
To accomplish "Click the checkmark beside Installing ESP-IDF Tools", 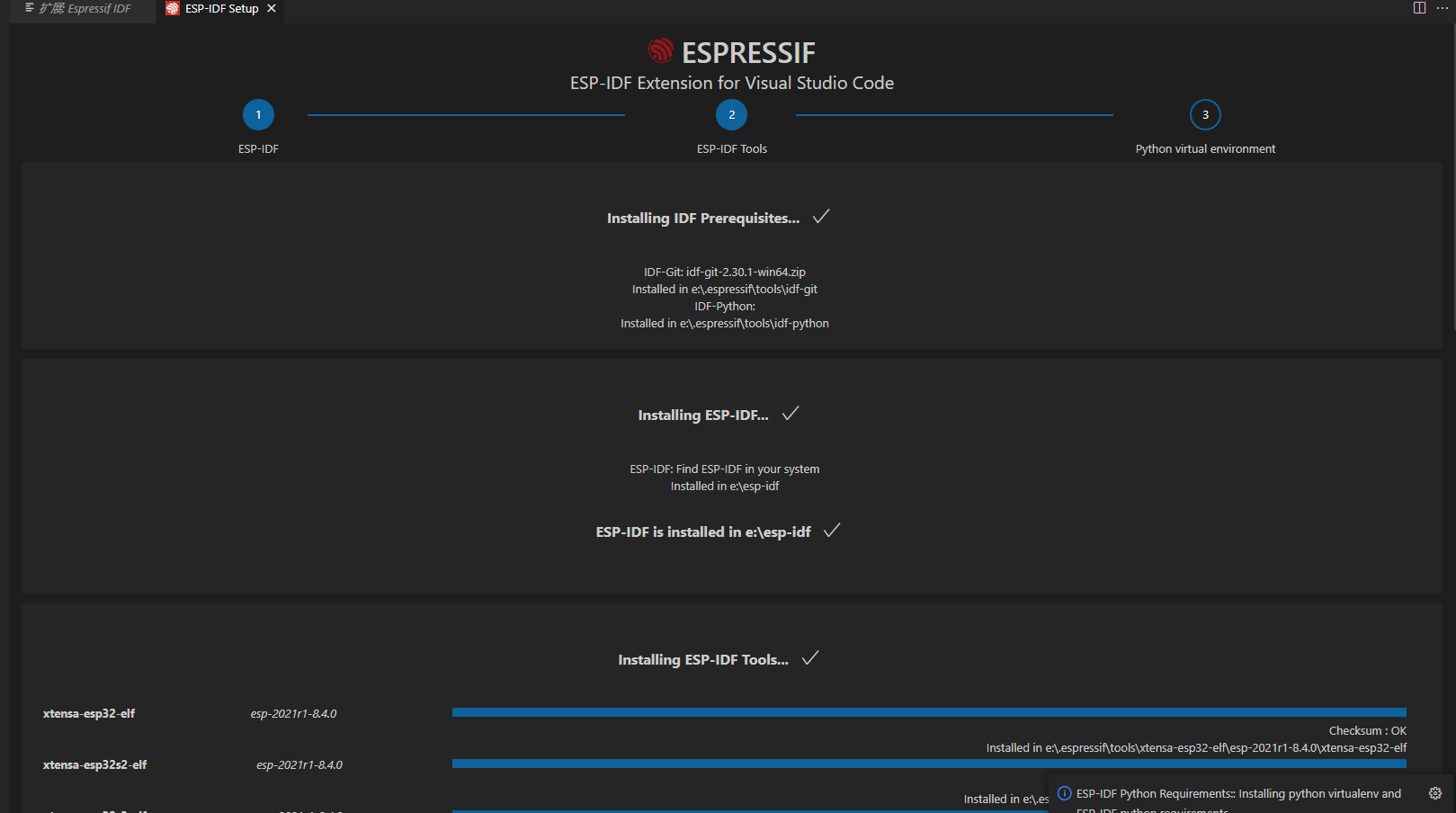I will (809, 657).
